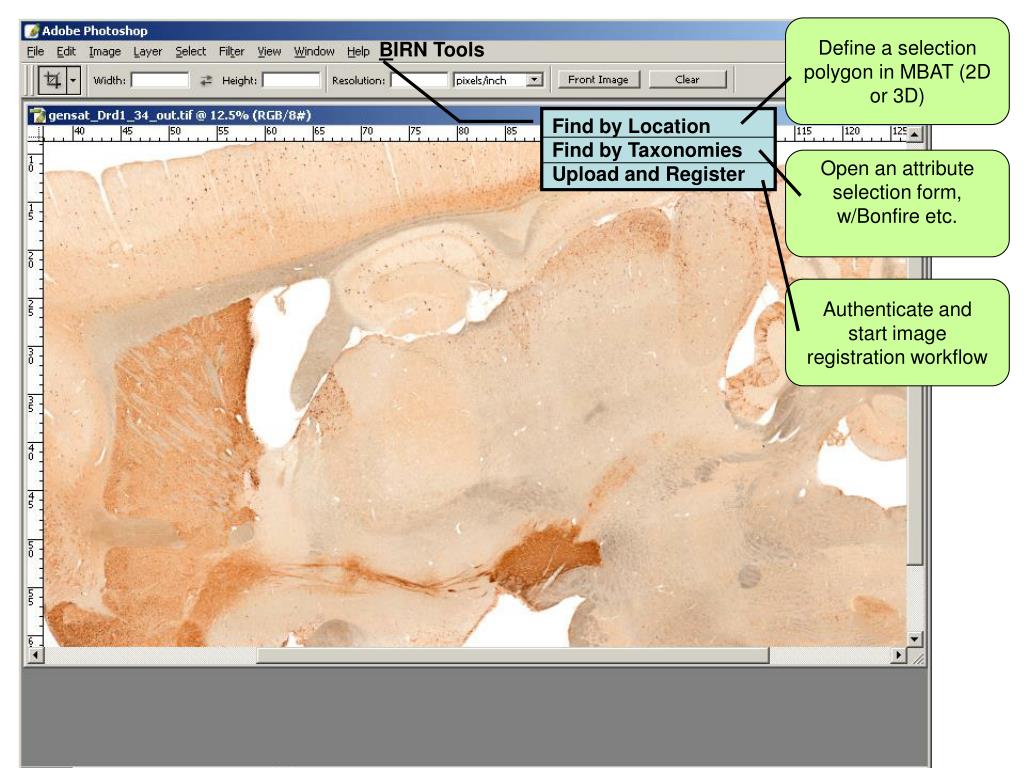Viewport: 1024px width, 768px height.
Task: Click the horizontal scrollbar right arrow
Action: pos(899,654)
